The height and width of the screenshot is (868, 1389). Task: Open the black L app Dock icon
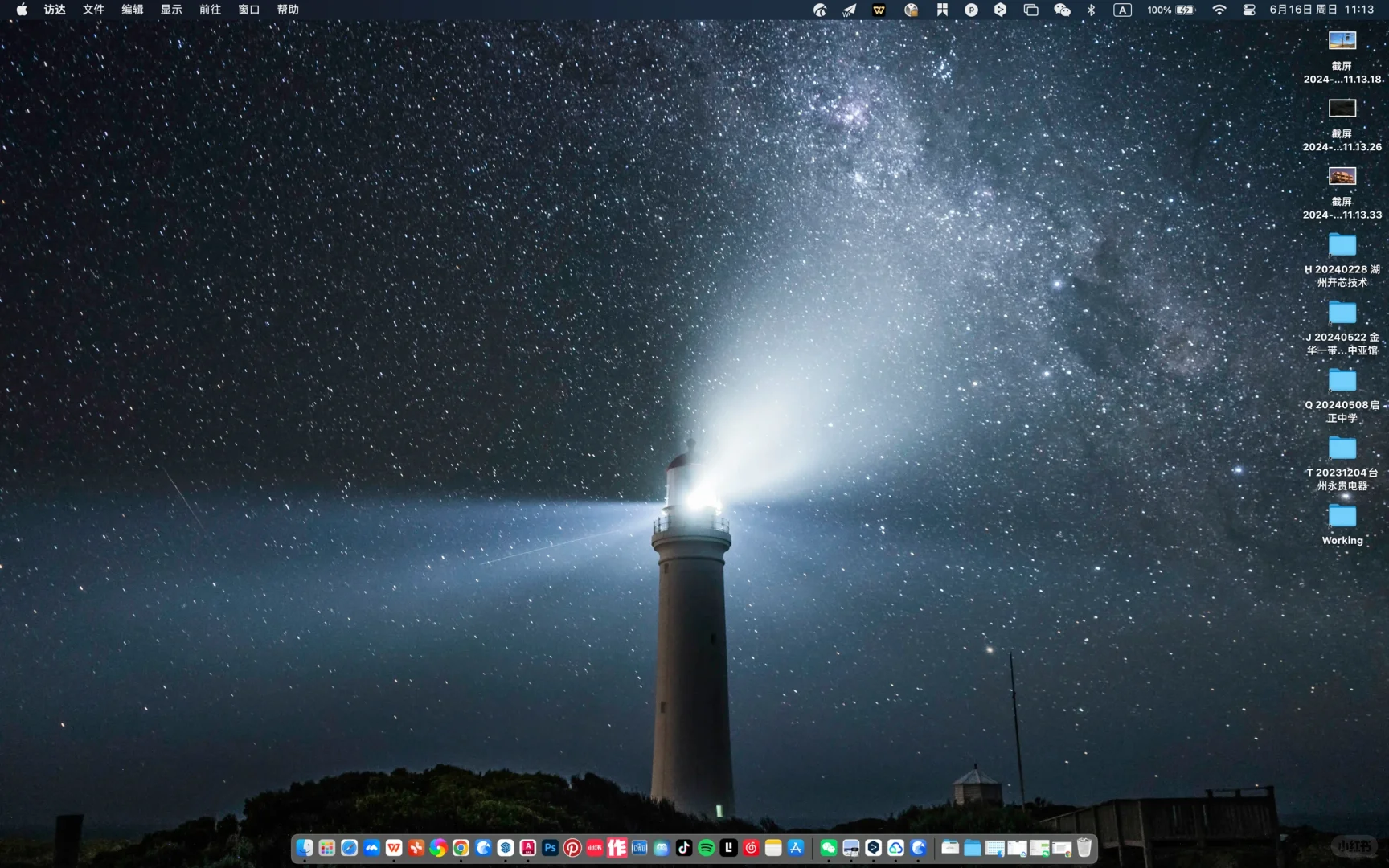[728, 847]
